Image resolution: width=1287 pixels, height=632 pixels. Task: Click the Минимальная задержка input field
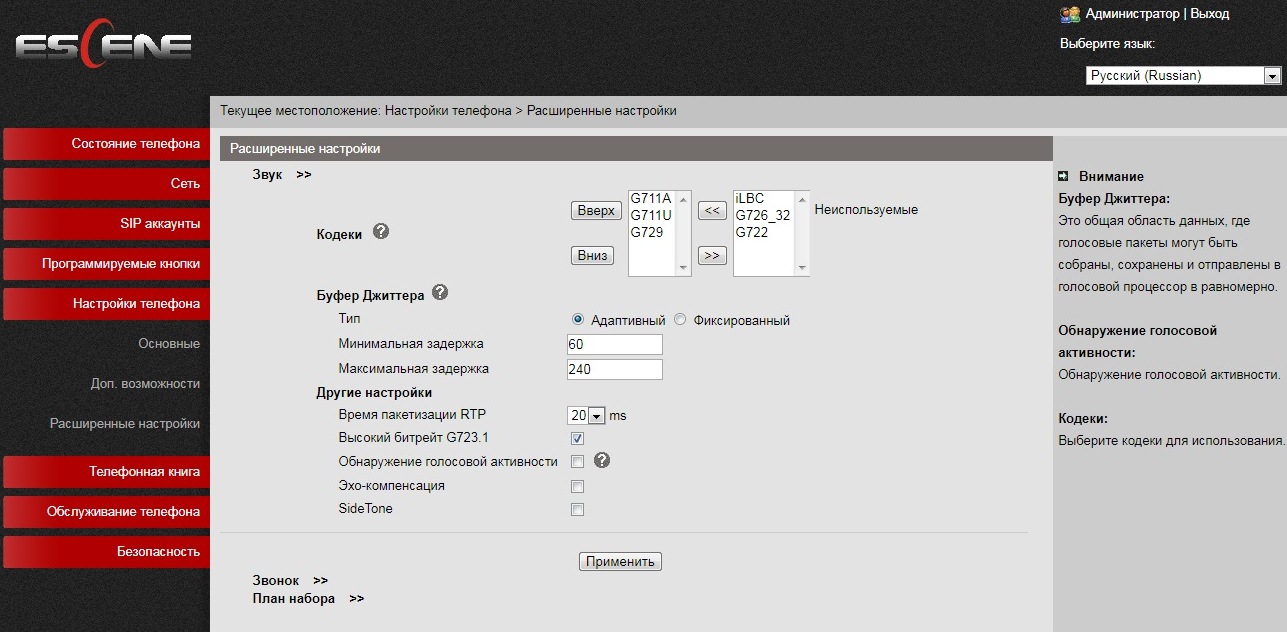(x=614, y=344)
